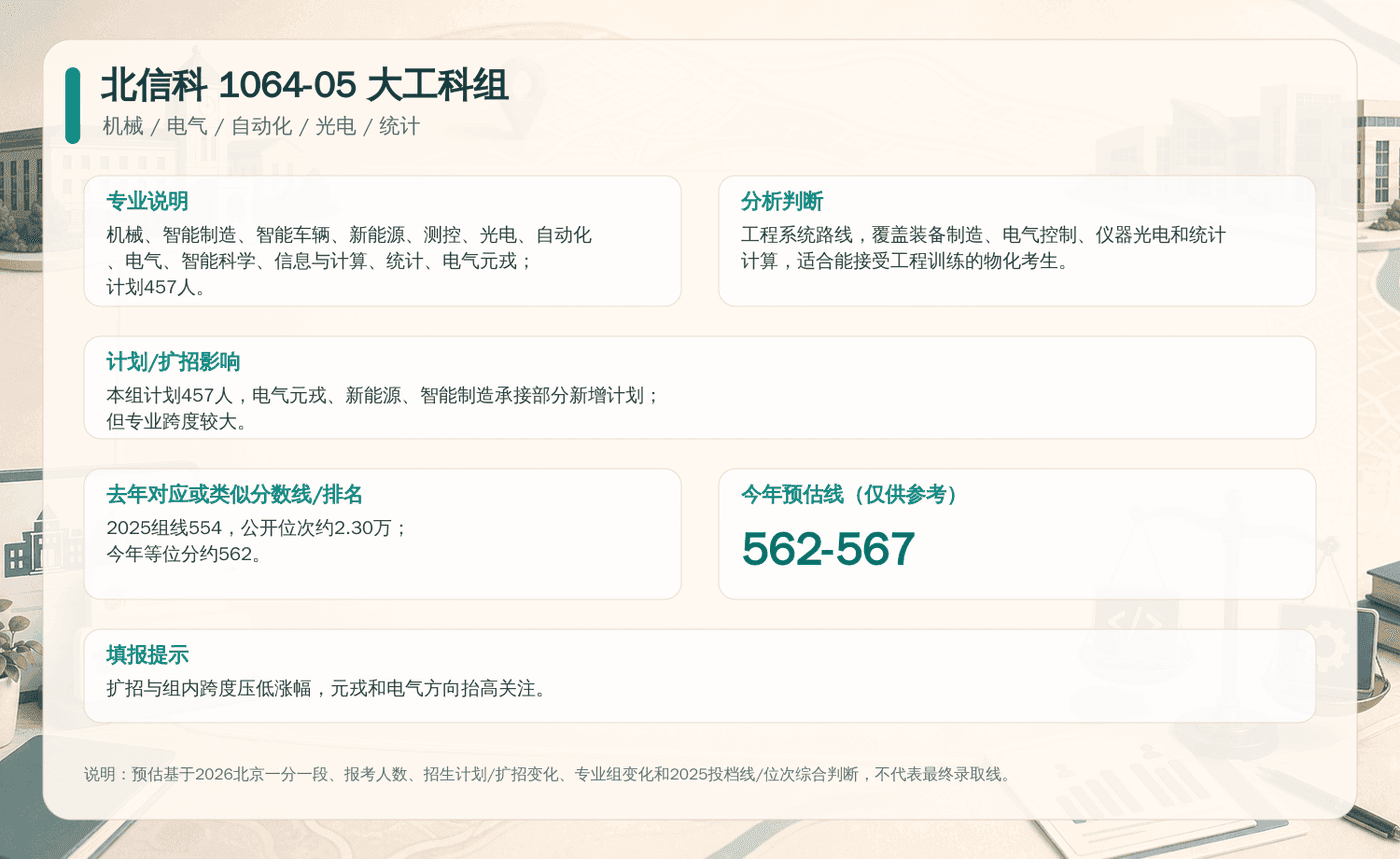
Task: Click the line 扩招与组内跨度压低涨幅，元戎和电气方向抬高关注。
Action: click(327, 688)
